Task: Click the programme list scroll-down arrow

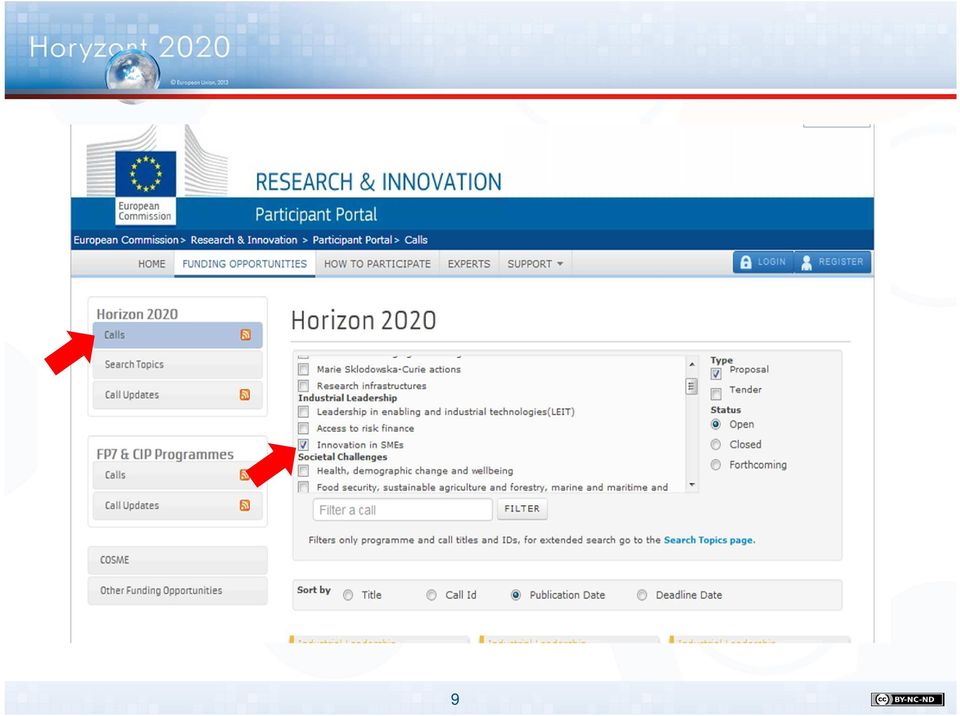Action: pos(692,484)
